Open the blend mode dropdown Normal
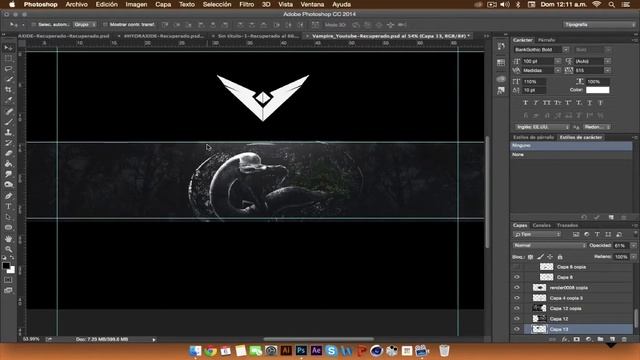This screenshot has width=640, height=360. (549, 245)
